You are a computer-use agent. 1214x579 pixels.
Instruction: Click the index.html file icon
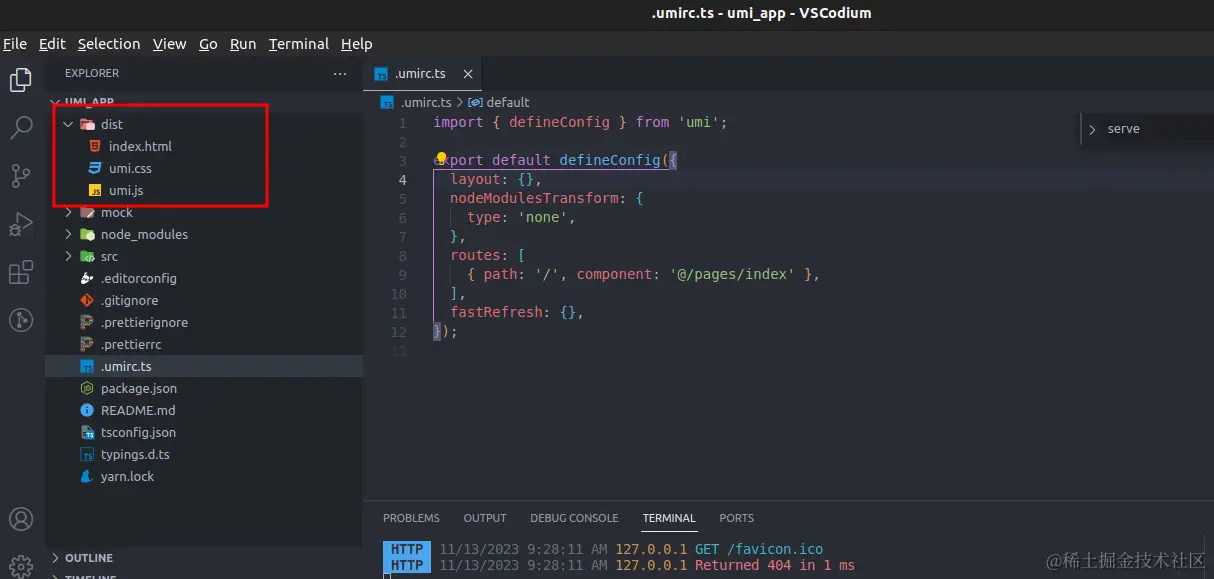tap(95, 146)
